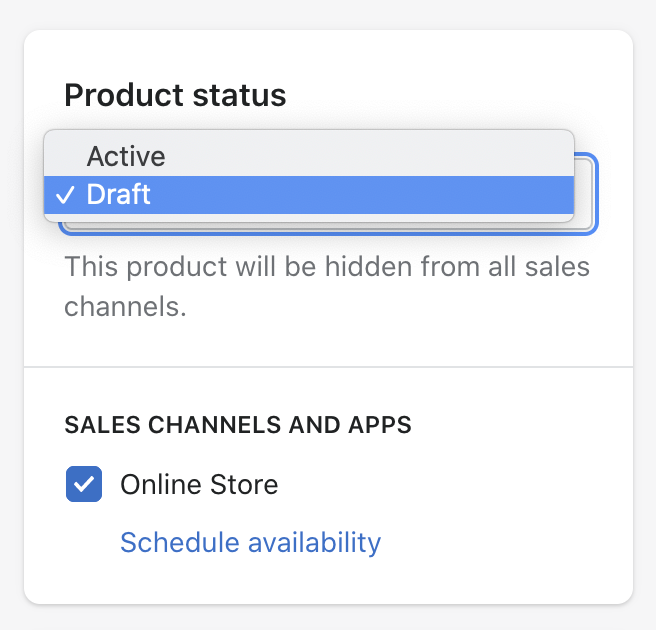Click the white tick inside Online Store box
The width and height of the screenshot is (656, 630).
point(84,484)
